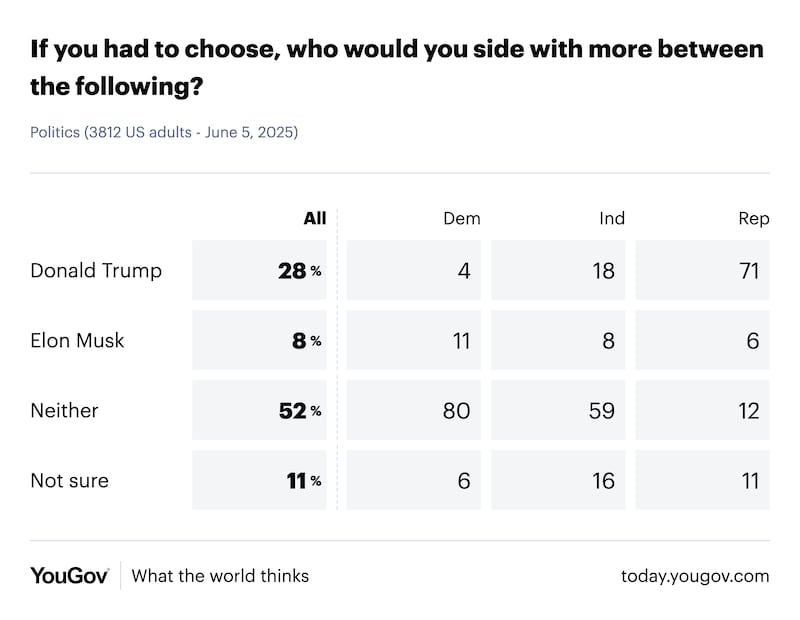Screen dimensions: 800x620
Task: Select the Ind column header
Action: (x=612, y=218)
